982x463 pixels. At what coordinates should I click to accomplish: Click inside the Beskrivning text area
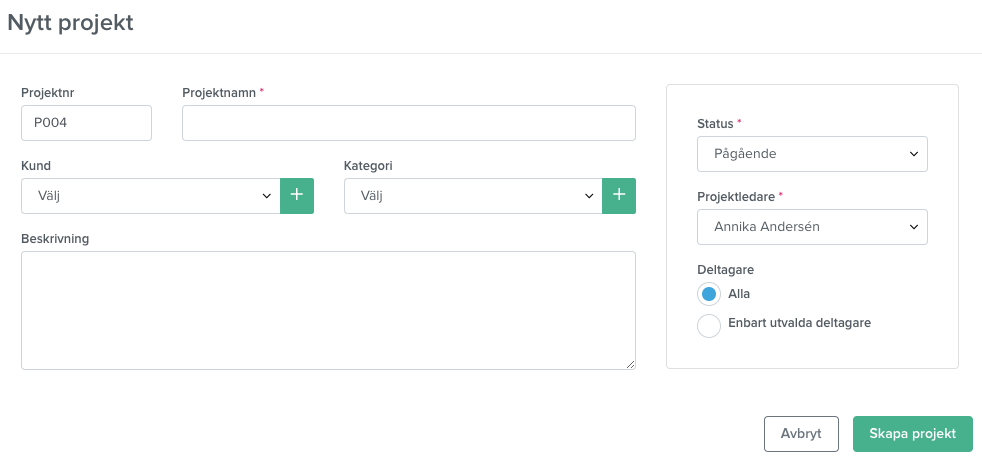tap(328, 310)
